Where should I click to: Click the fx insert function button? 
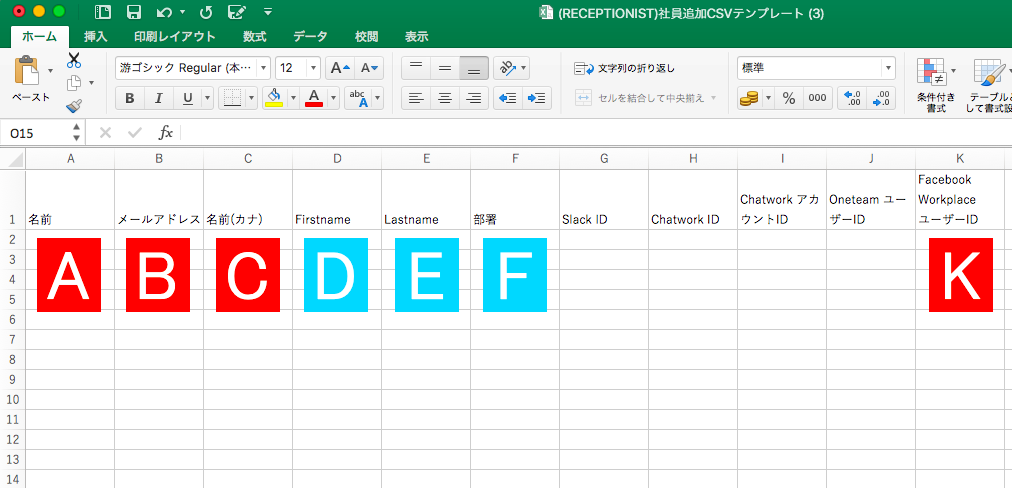pos(166,133)
